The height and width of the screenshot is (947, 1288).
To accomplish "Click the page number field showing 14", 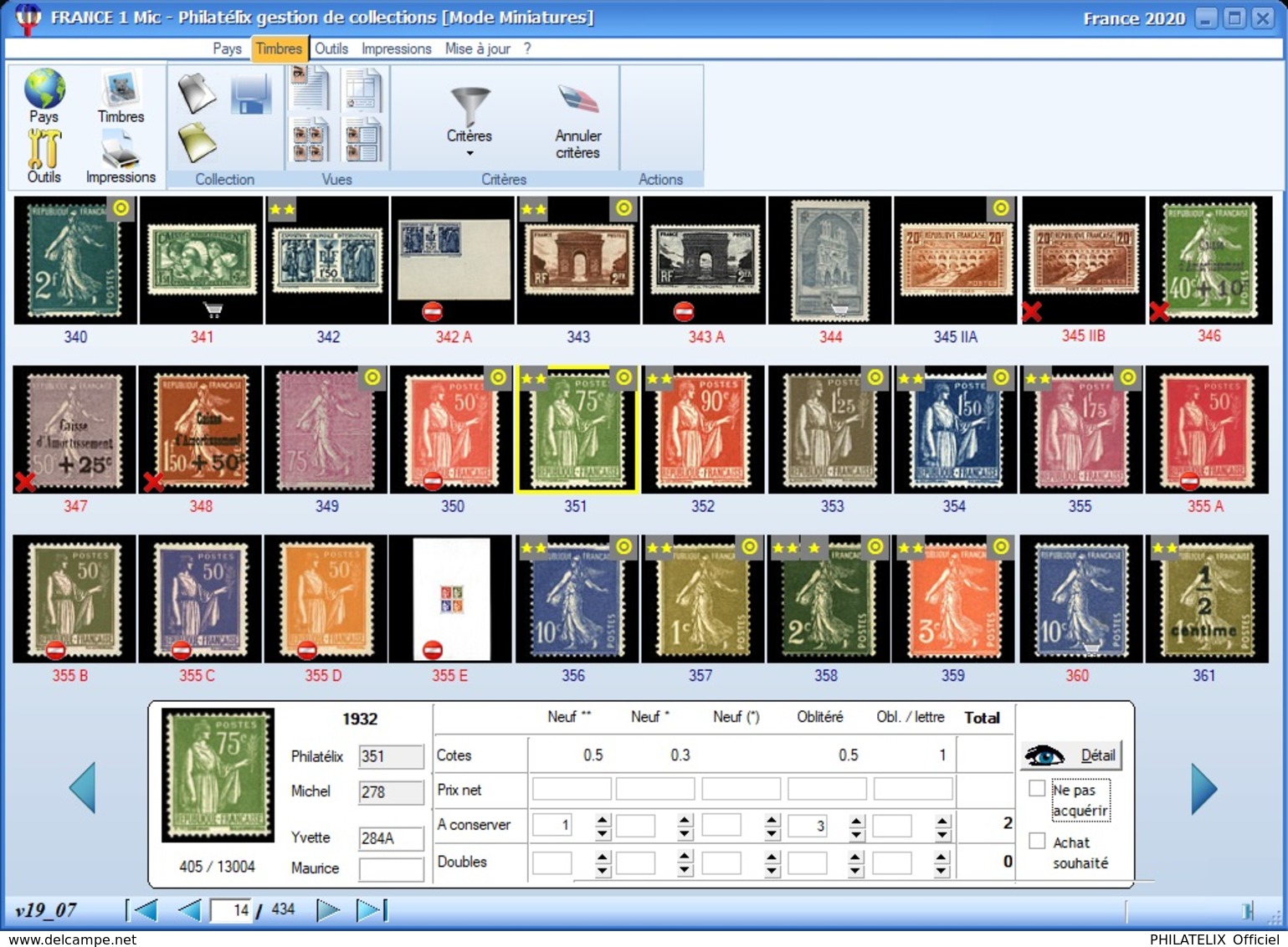I will (231, 910).
